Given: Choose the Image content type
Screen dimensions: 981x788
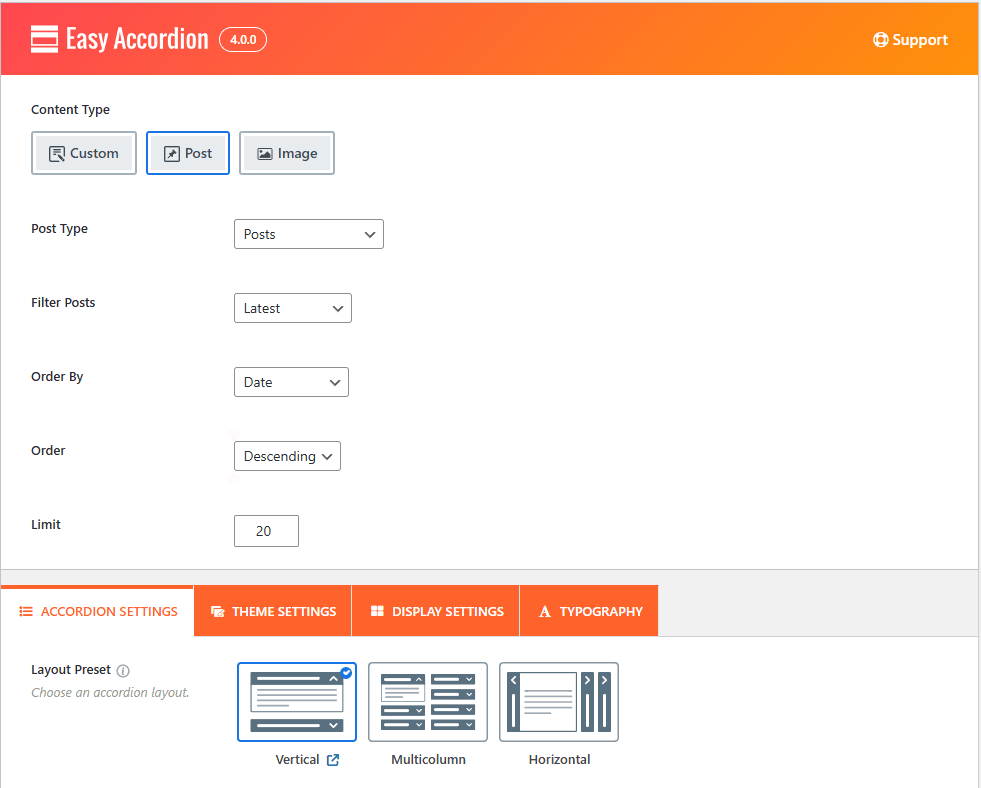Looking at the screenshot, I should 287,153.
